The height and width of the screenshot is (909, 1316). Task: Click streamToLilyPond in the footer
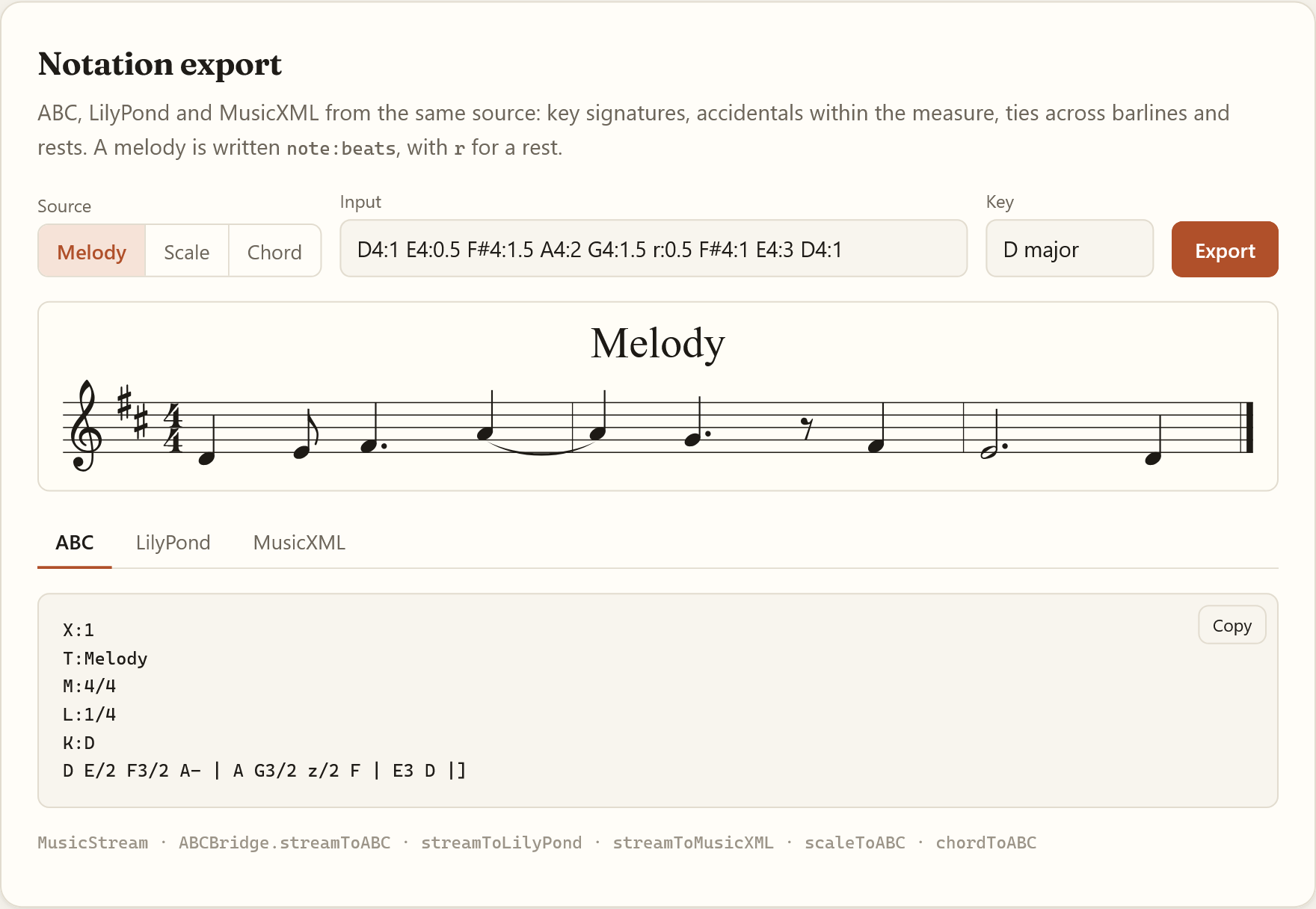501,842
